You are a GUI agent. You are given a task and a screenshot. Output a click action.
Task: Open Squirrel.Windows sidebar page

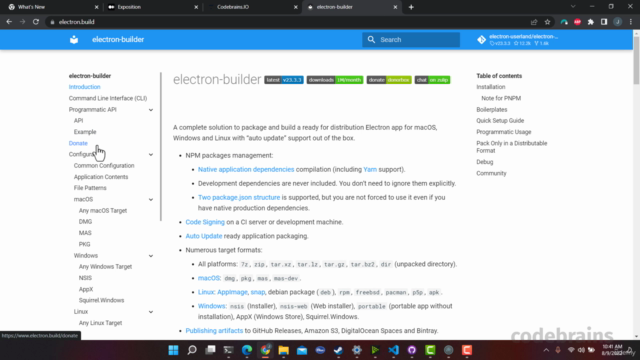click(x=101, y=300)
